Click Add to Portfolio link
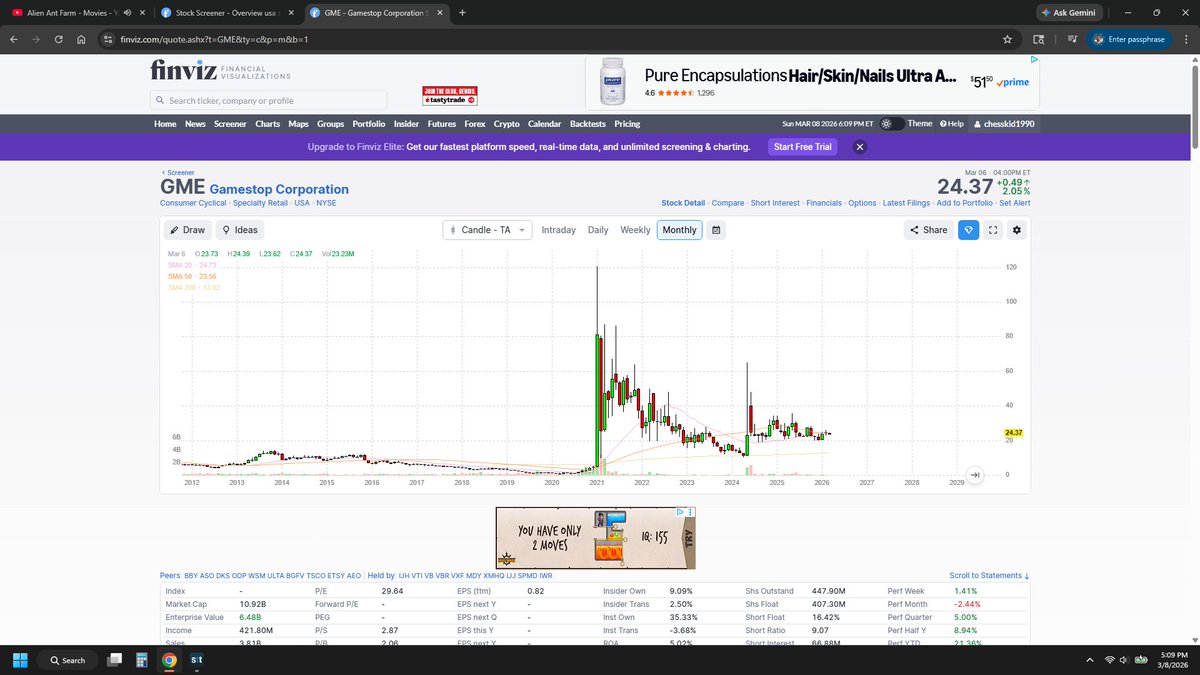 click(x=965, y=203)
